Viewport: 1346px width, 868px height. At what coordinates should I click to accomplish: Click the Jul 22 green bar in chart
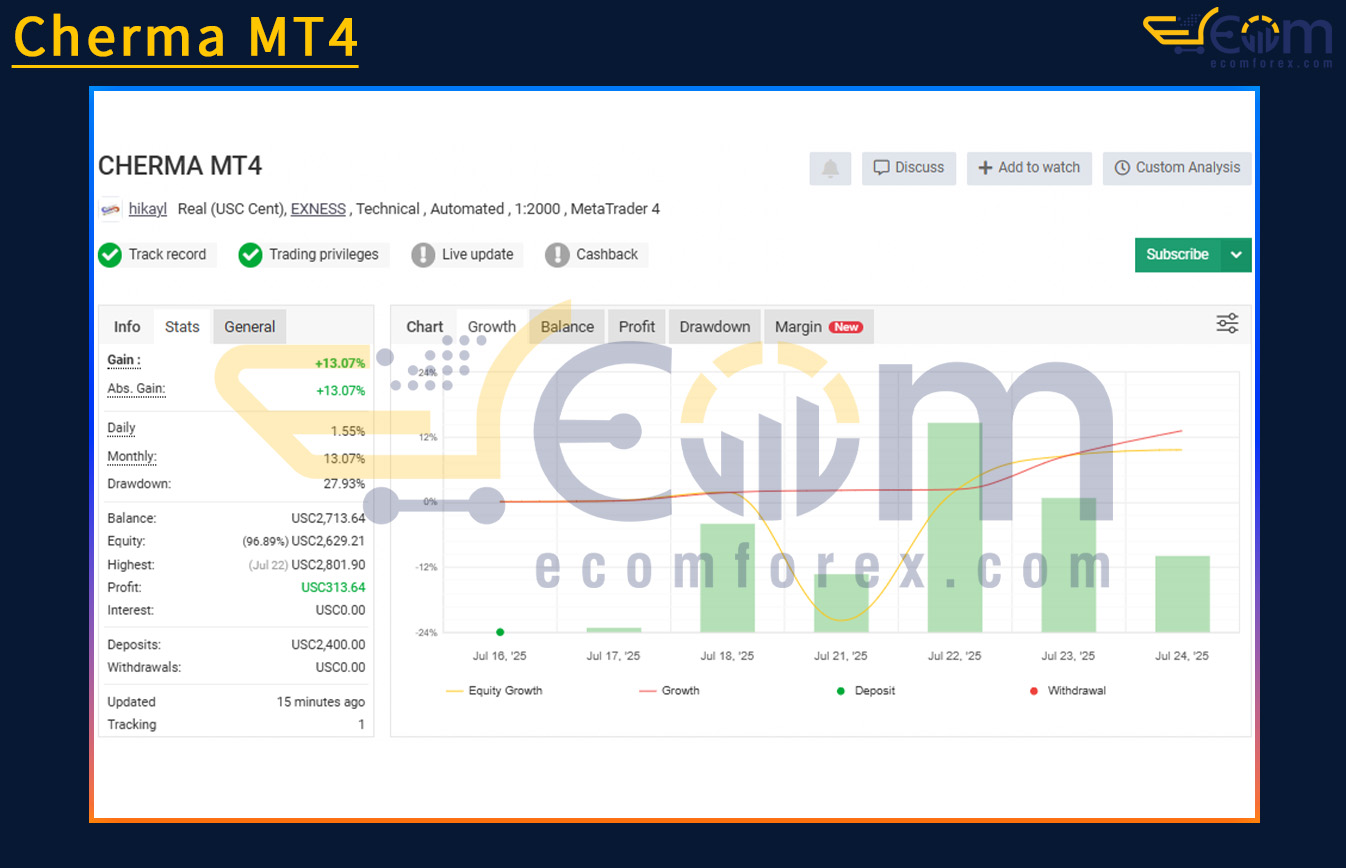955,528
